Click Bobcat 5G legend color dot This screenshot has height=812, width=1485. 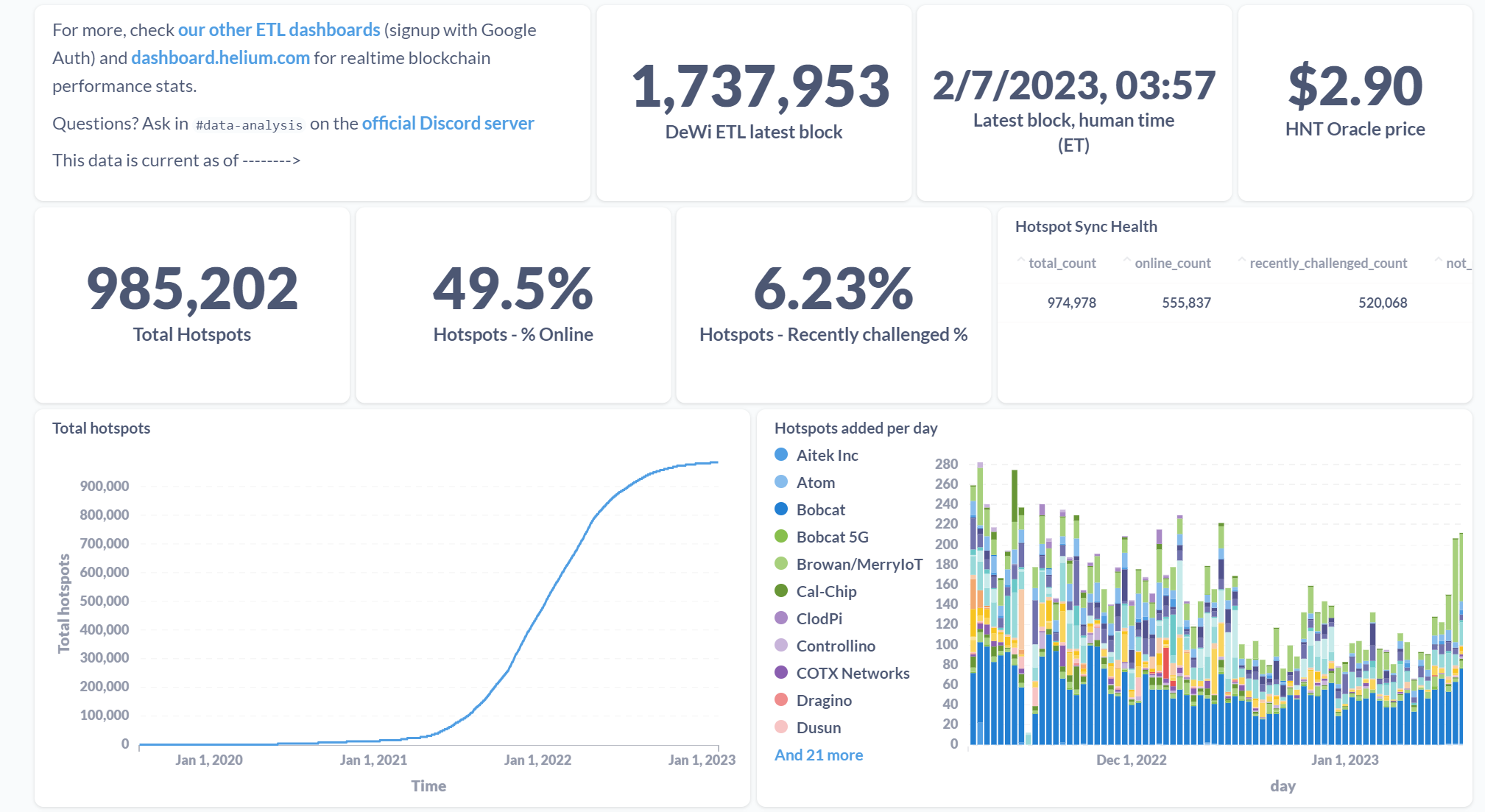(x=781, y=537)
